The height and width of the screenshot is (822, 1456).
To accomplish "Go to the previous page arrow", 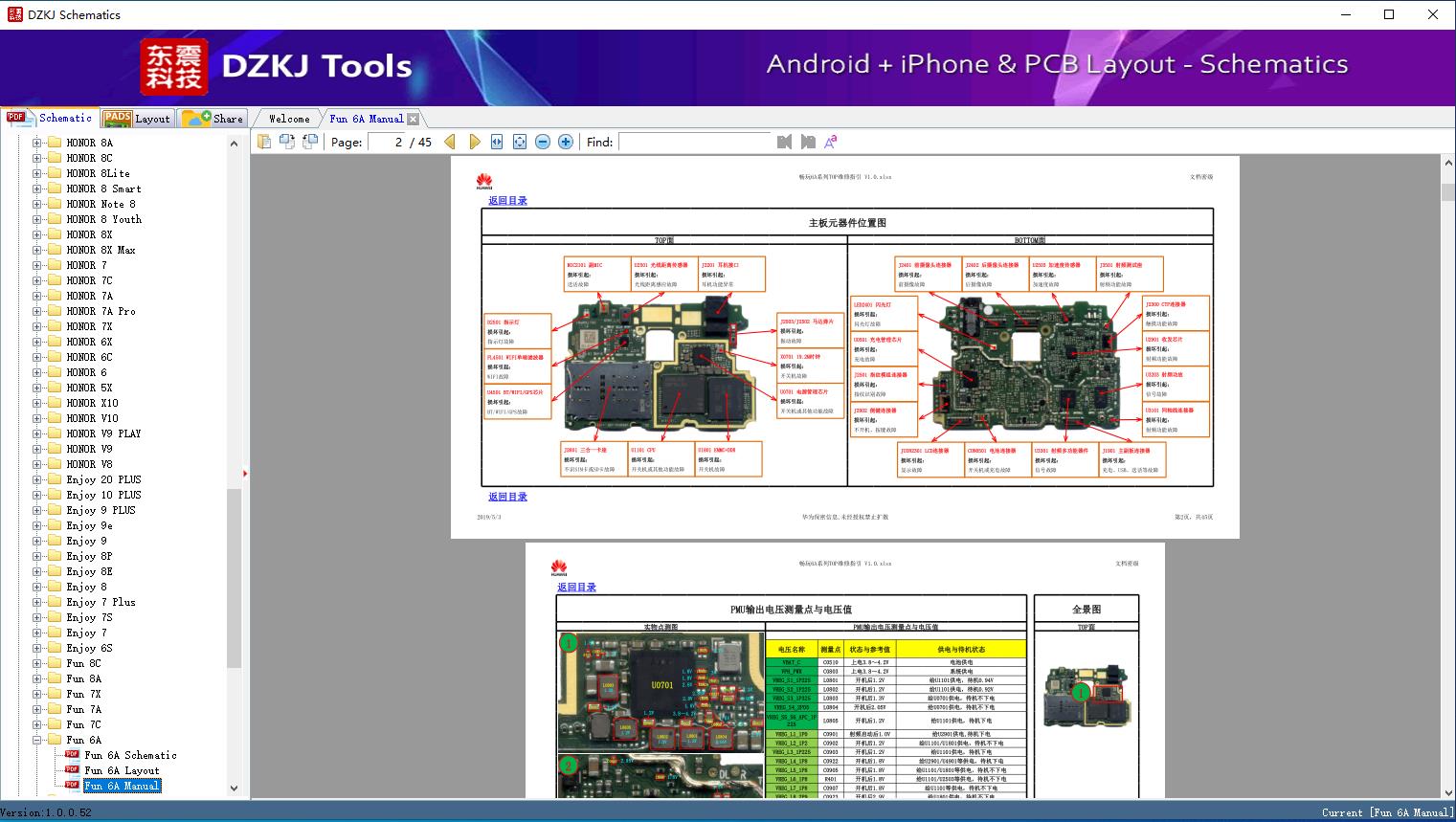I will point(450,142).
